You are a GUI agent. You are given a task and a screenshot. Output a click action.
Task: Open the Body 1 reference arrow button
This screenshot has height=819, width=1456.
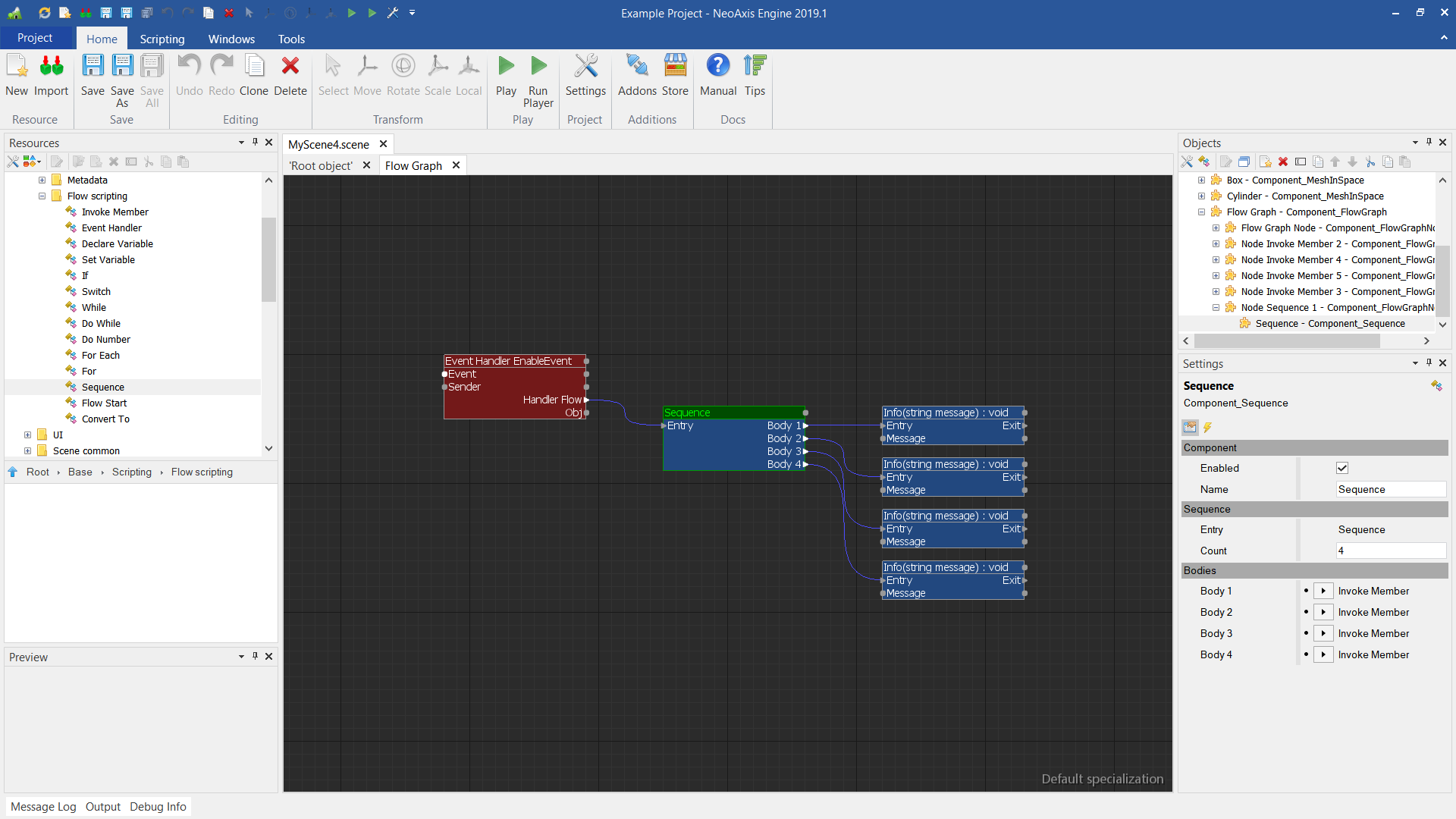(x=1323, y=591)
